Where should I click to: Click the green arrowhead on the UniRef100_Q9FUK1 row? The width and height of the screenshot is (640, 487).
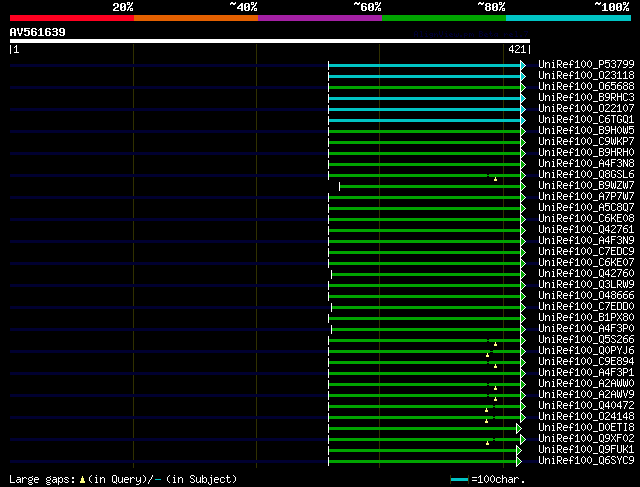click(519, 451)
